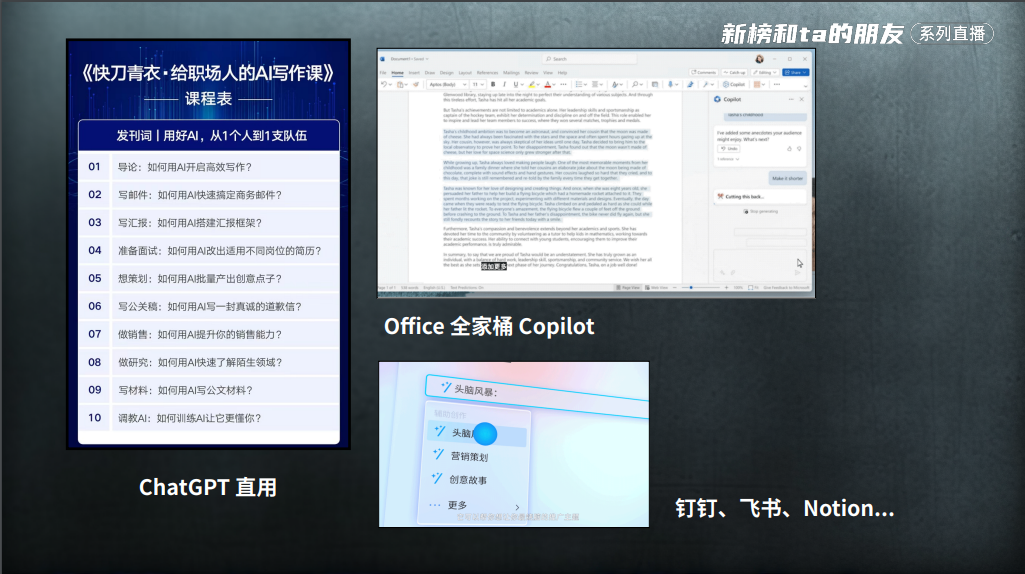The width and height of the screenshot is (1025, 574).
Task: Click course row 02 写邮件
Action: tap(209, 195)
